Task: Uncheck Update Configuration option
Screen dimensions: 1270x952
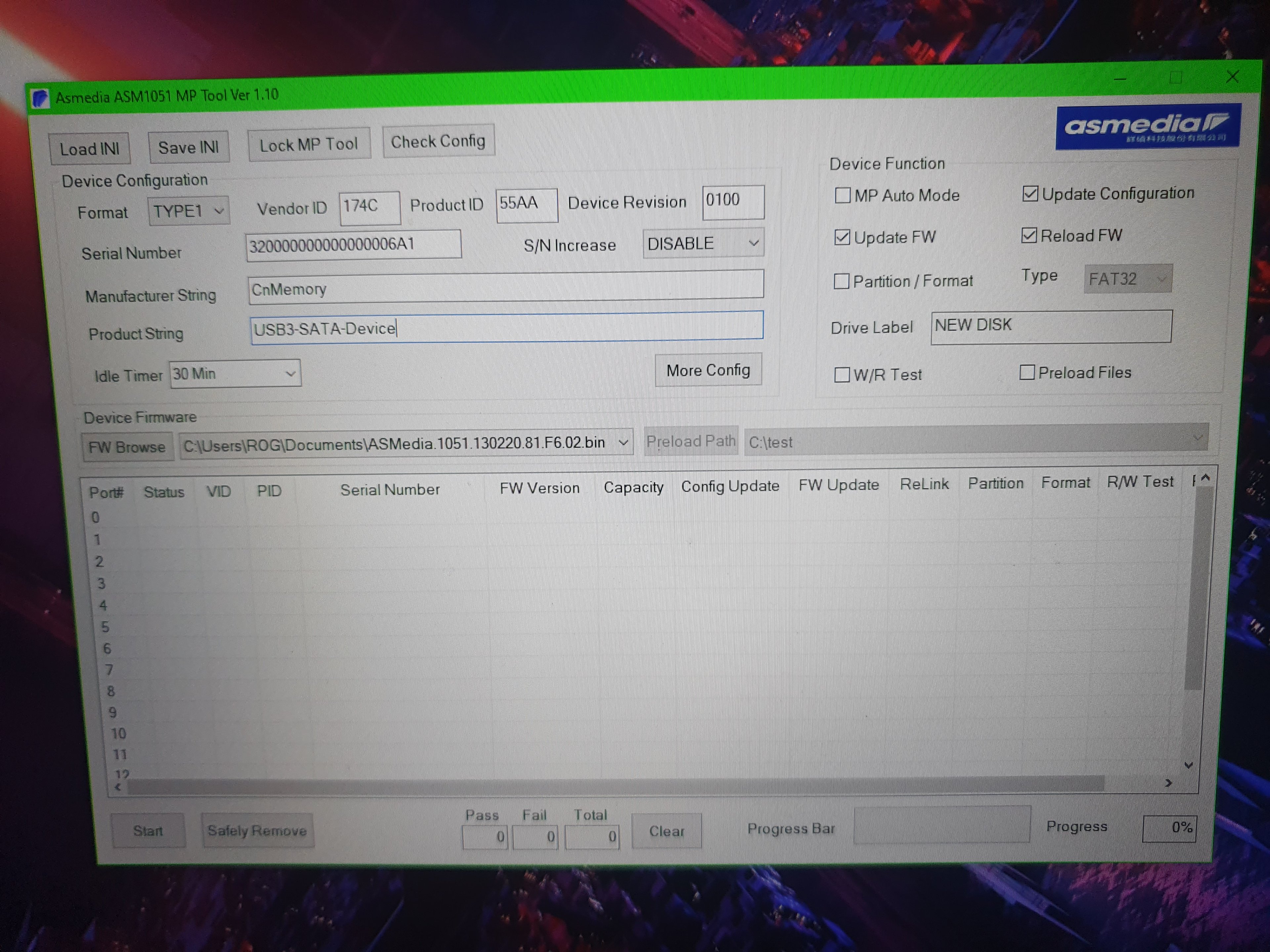Action: (1030, 194)
